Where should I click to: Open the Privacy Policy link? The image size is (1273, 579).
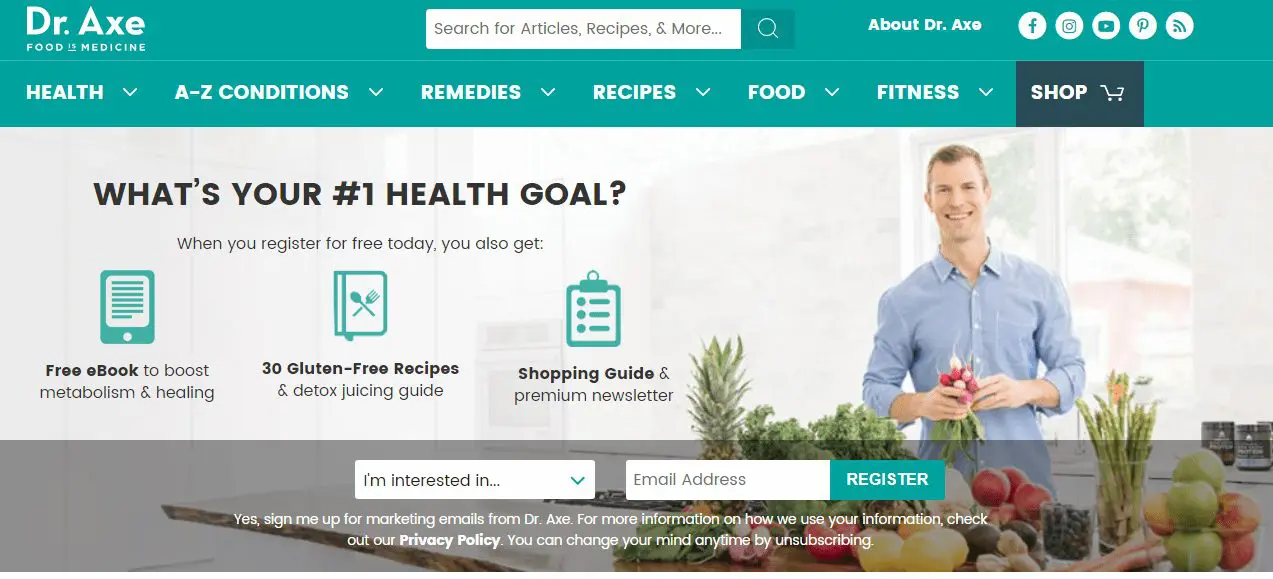pos(449,540)
